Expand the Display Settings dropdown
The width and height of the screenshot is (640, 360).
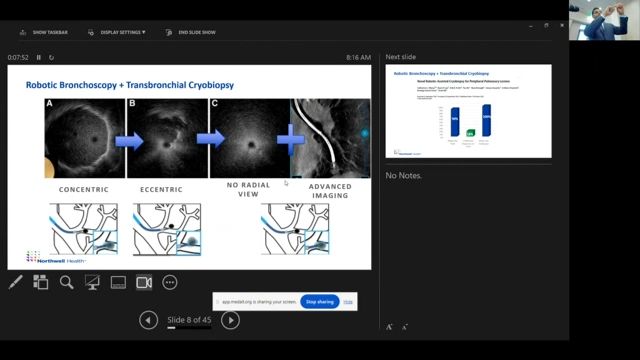pyautogui.click(x=117, y=32)
